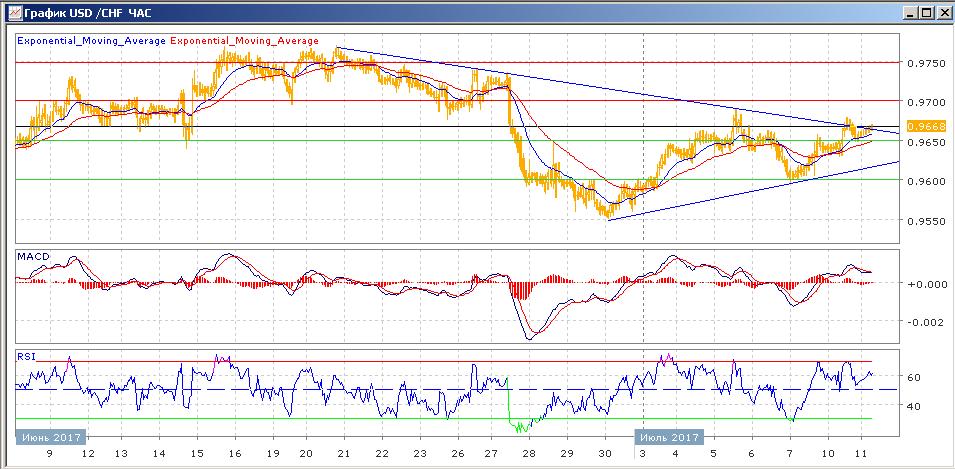Viewport: 955px width, 469px height.
Task: Close the USD/CHF chart window
Action: (x=942, y=12)
